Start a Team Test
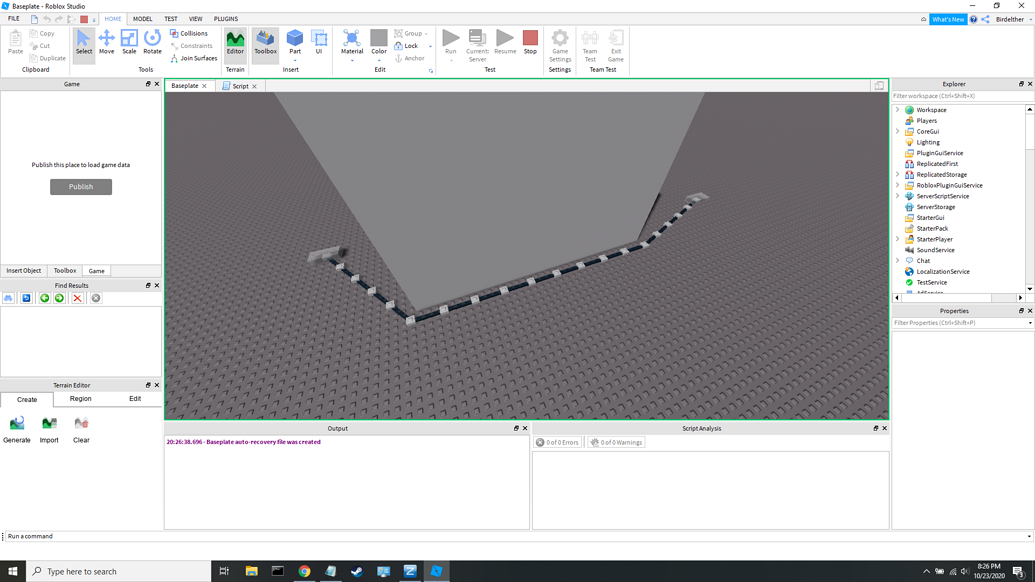This screenshot has height=582, width=1035. pyautogui.click(x=590, y=46)
